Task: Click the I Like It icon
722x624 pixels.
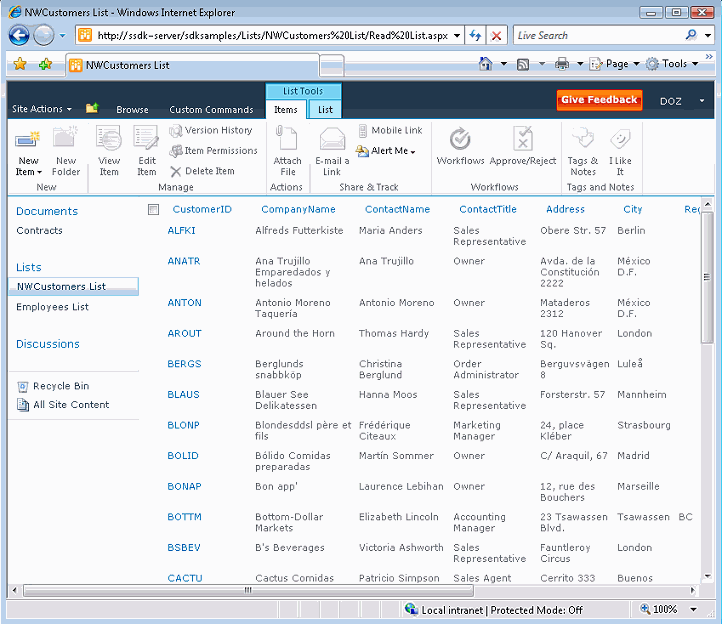Action: [x=620, y=139]
